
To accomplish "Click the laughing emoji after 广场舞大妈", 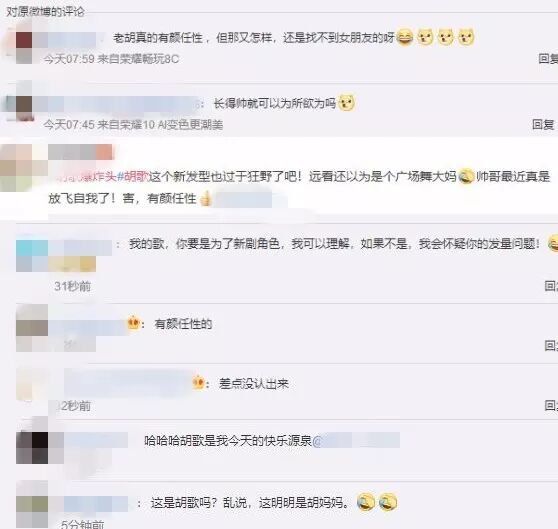I will click(466, 176).
